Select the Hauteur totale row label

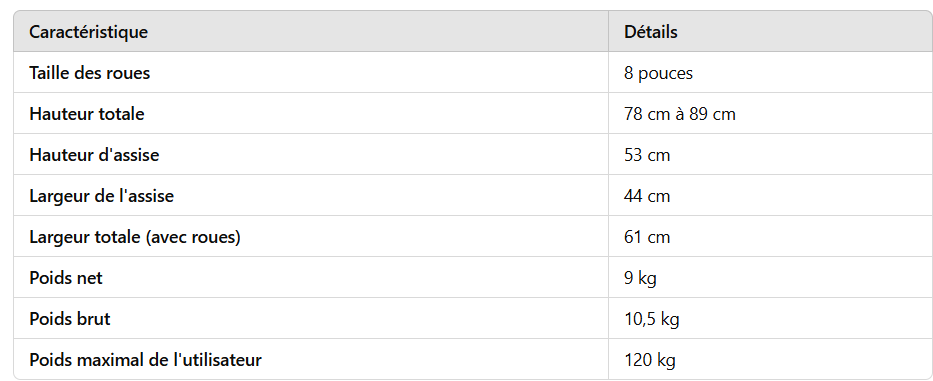tap(86, 114)
